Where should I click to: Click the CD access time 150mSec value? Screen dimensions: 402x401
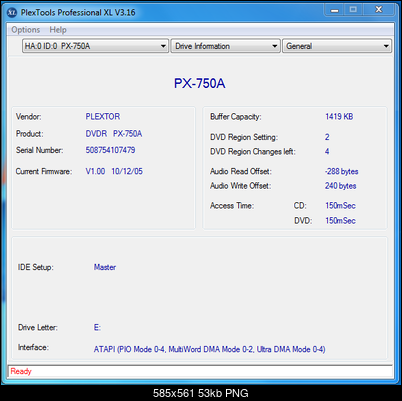pyautogui.click(x=340, y=206)
